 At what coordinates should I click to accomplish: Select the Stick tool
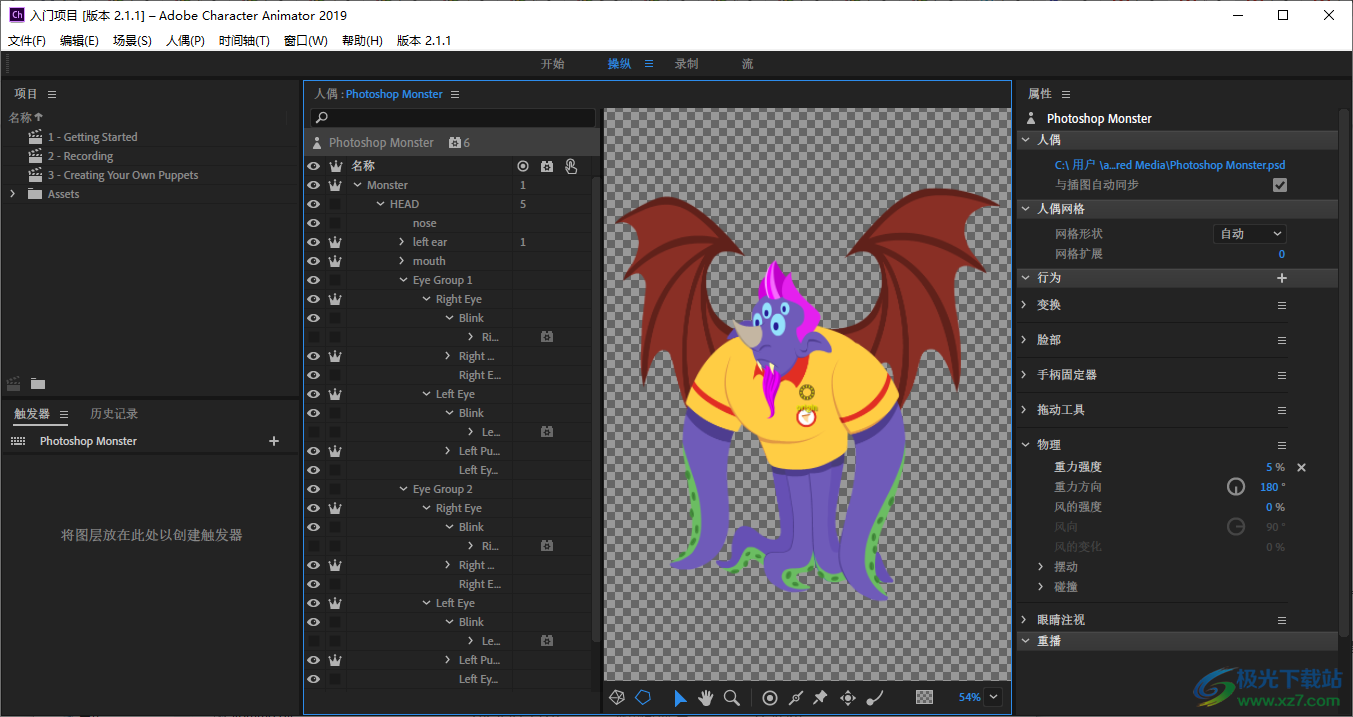(x=795, y=698)
